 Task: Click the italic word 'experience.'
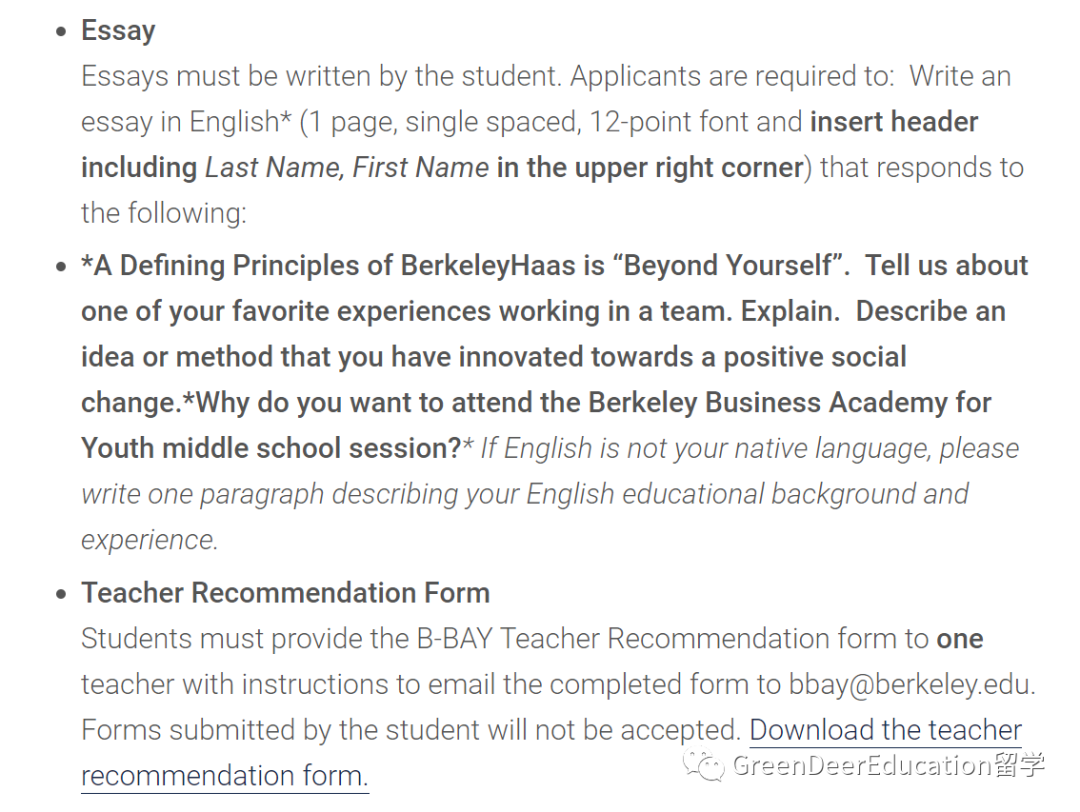click(x=149, y=541)
